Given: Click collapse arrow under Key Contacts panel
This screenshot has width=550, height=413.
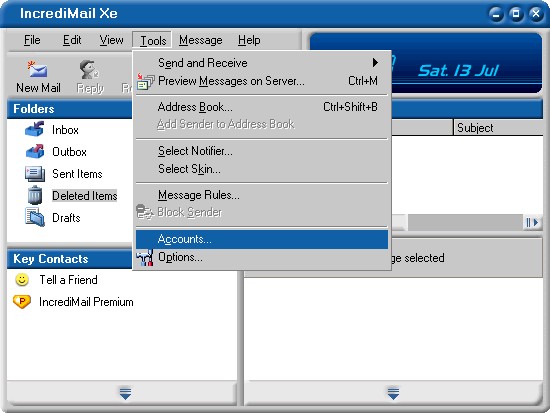Looking at the screenshot, I should (125, 393).
